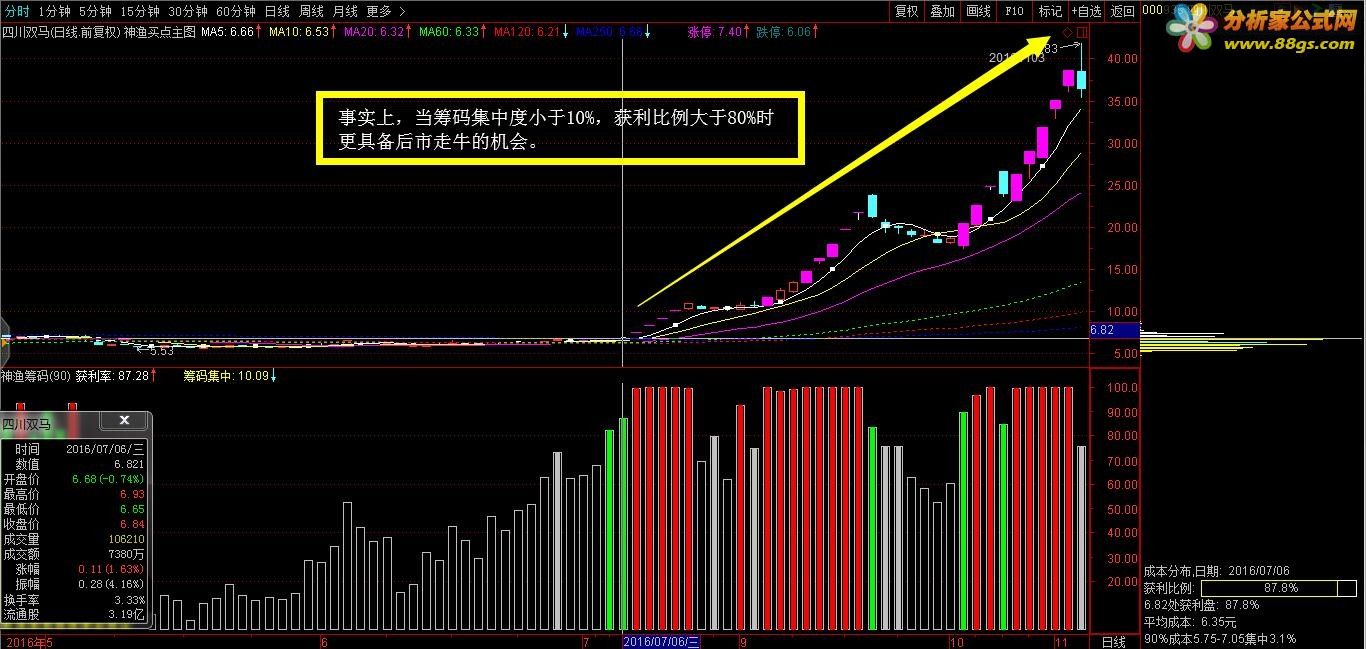This screenshot has height=649, width=1366.
Task: Click the panel layout icon beside the diamond
Action: click(1082, 33)
